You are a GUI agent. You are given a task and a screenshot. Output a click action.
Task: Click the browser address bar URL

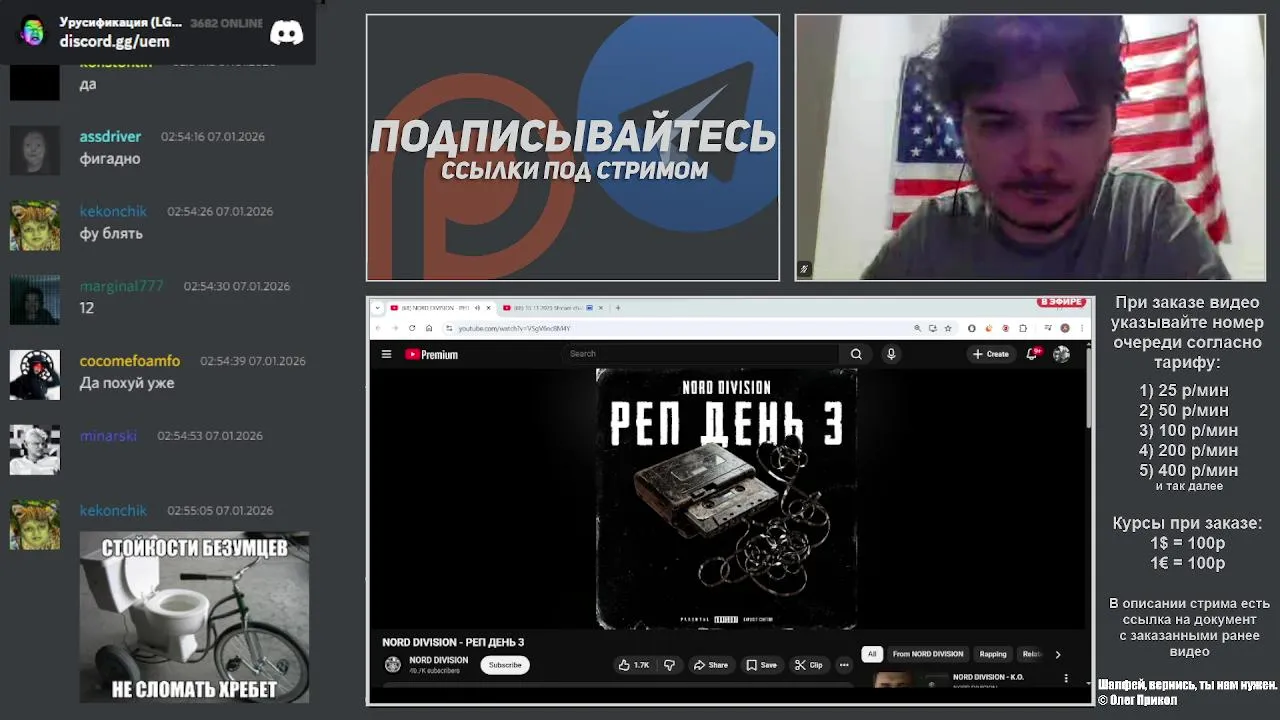(x=514, y=328)
